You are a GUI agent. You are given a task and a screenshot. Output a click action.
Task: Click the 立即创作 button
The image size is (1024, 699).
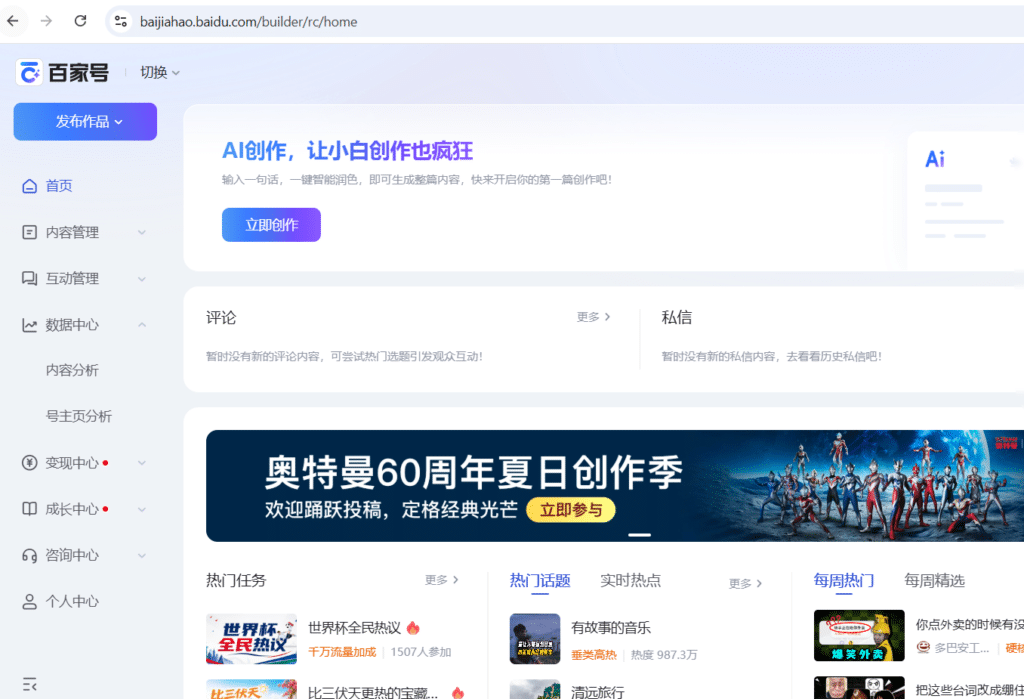271,225
